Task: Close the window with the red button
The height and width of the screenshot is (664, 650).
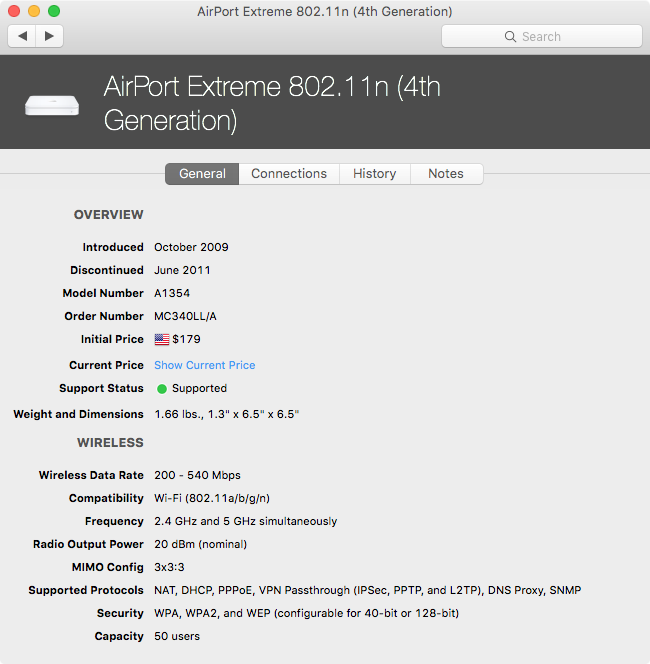Action: (14, 11)
